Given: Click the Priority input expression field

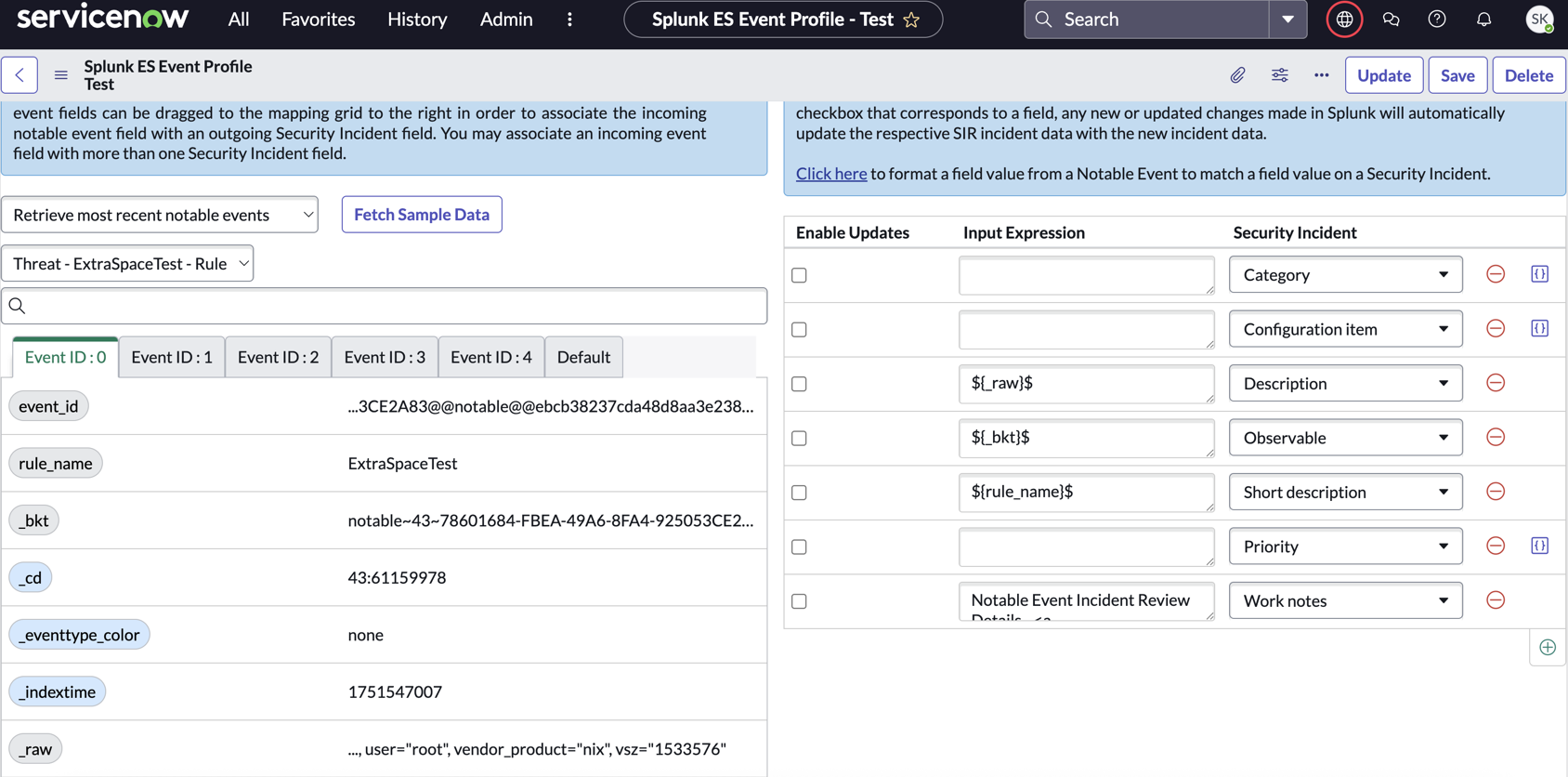Looking at the screenshot, I should 1087,547.
